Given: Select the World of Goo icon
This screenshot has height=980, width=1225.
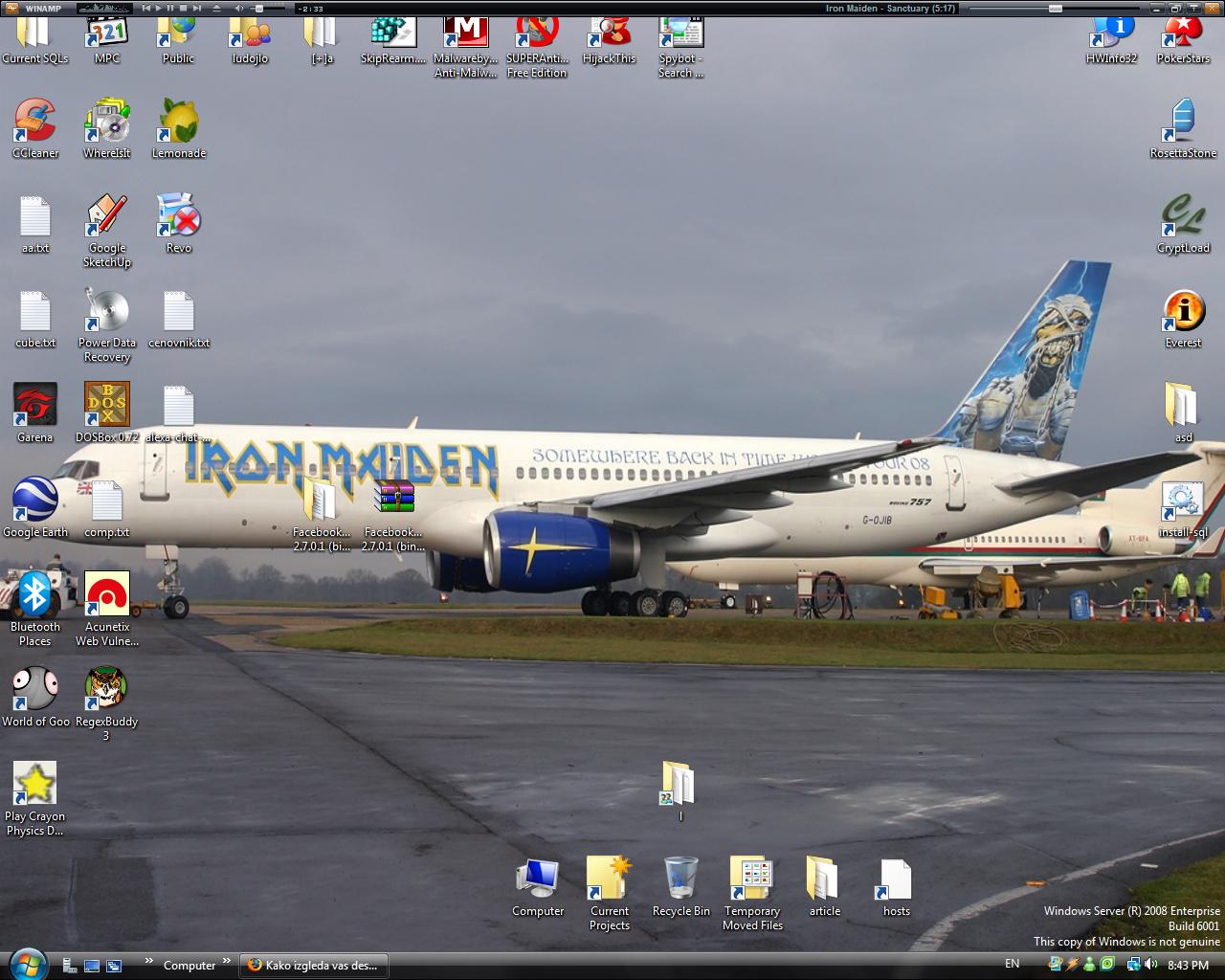Looking at the screenshot, I should pos(35,697).
